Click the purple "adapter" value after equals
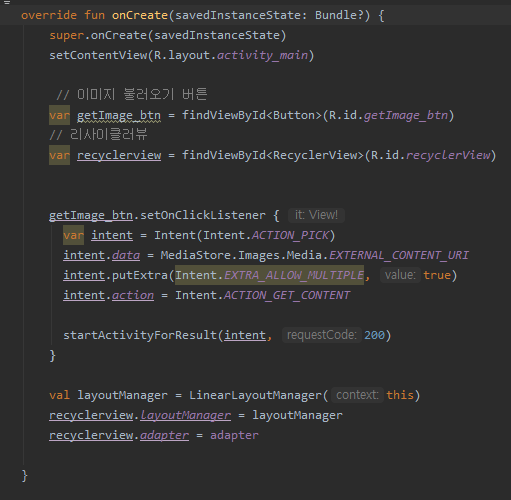 pyautogui.click(x=234, y=435)
